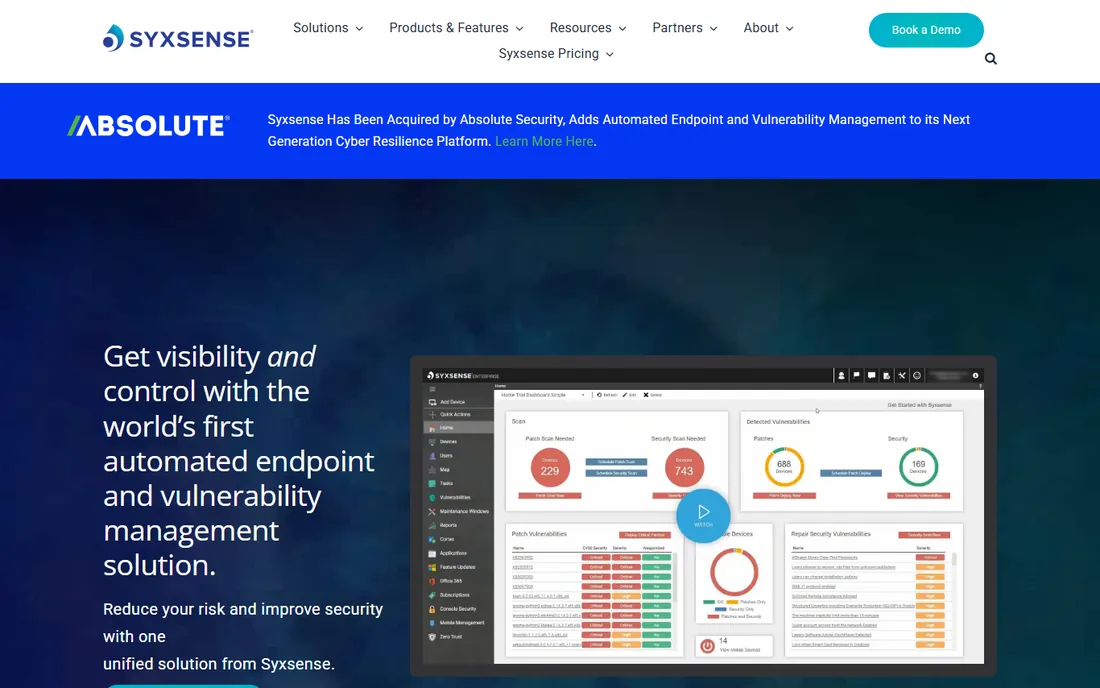
Task: Click the Absolute logo in the blue banner
Action: tap(148, 126)
